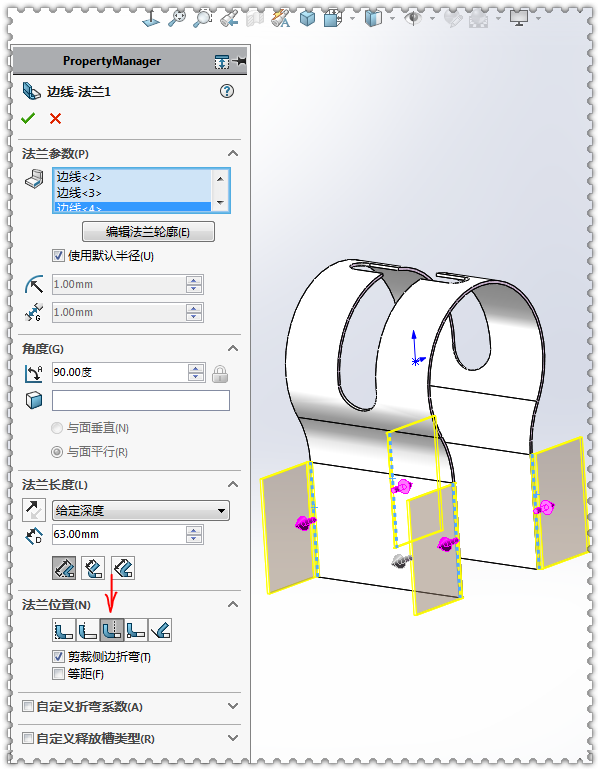
Task: Select Zoom to Area tool
Action: [x=202, y=19]
